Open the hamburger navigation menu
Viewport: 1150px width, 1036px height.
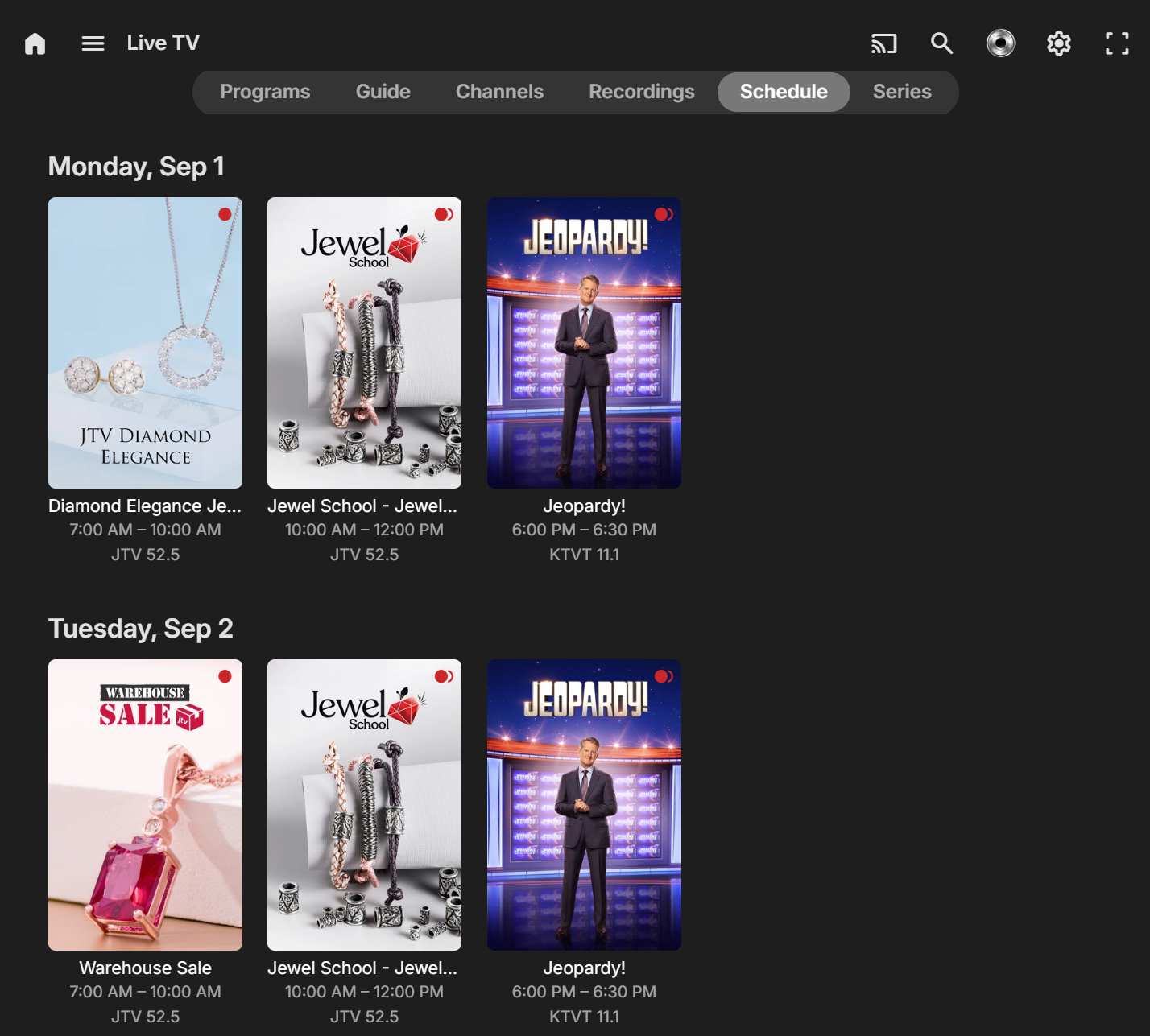(93, 43)
